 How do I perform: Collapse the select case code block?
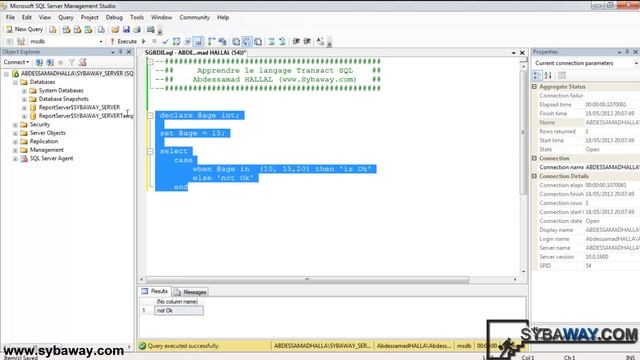coord(150,151)
